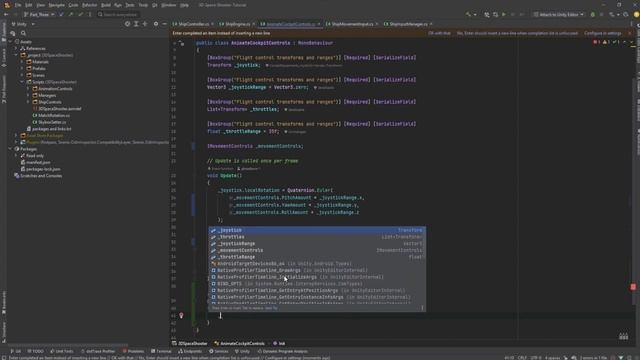This screenshot has width=640, height=360.
Task: Collapse the Assets tree node
Action: 10,42
